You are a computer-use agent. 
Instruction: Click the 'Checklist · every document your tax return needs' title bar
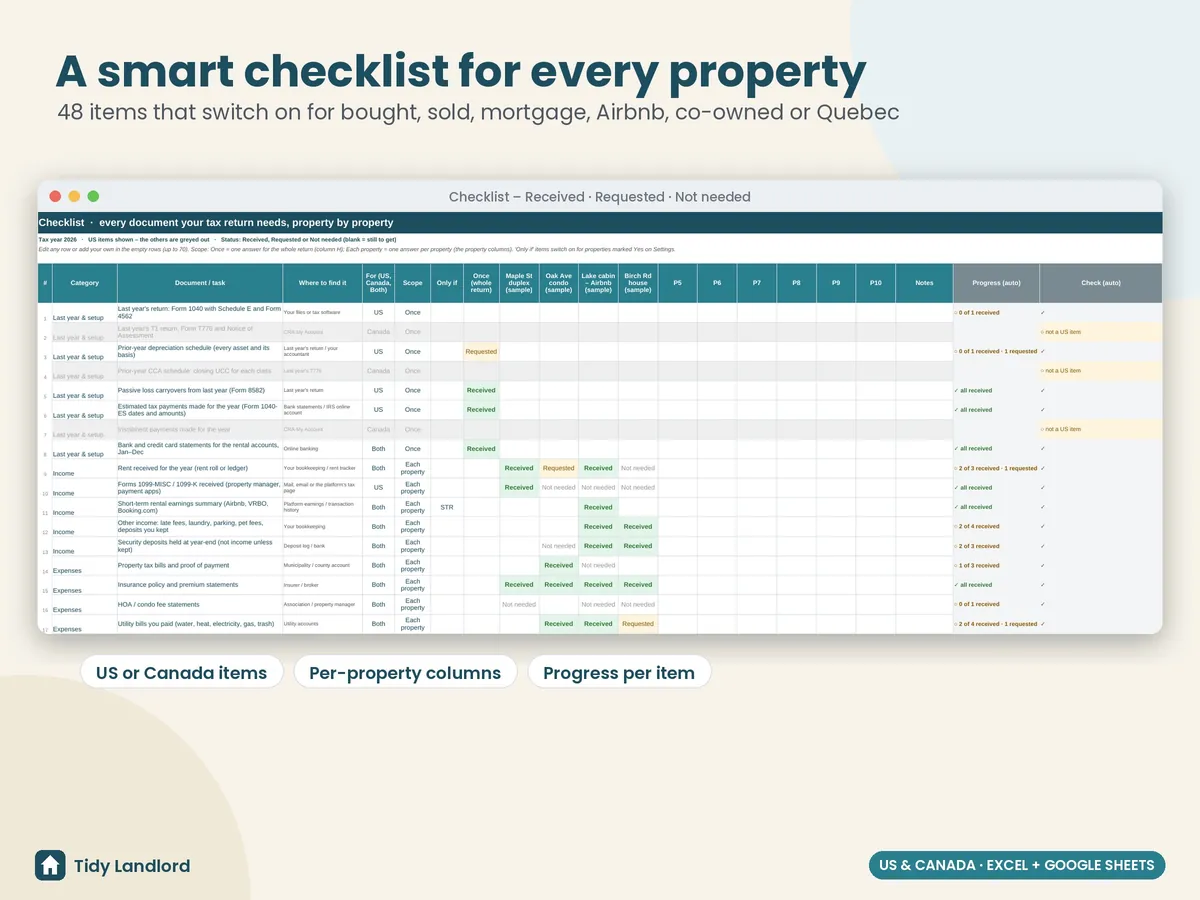point(600,222)
